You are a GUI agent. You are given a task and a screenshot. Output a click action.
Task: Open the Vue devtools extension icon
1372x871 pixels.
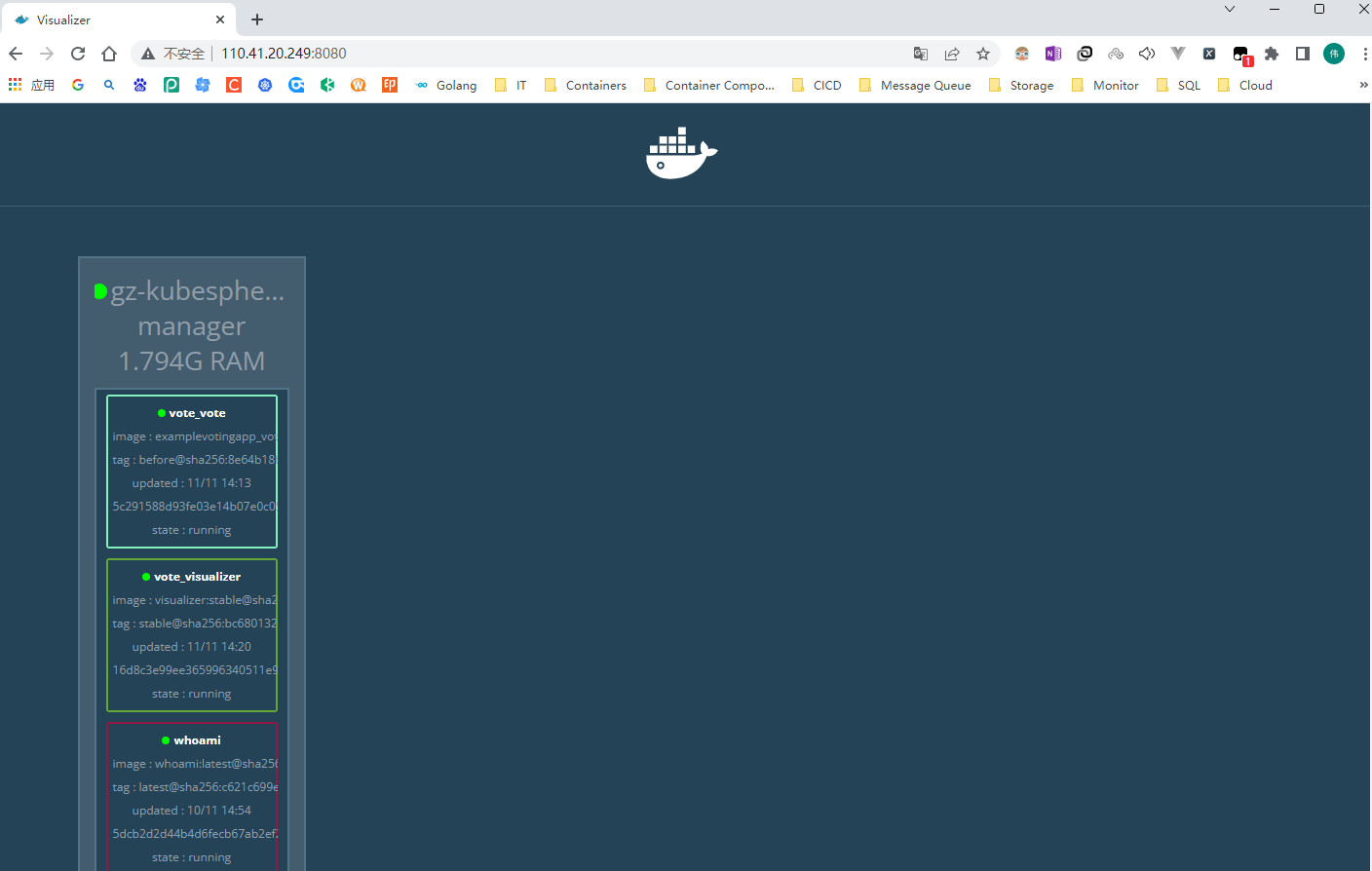tap(1178, 54)
